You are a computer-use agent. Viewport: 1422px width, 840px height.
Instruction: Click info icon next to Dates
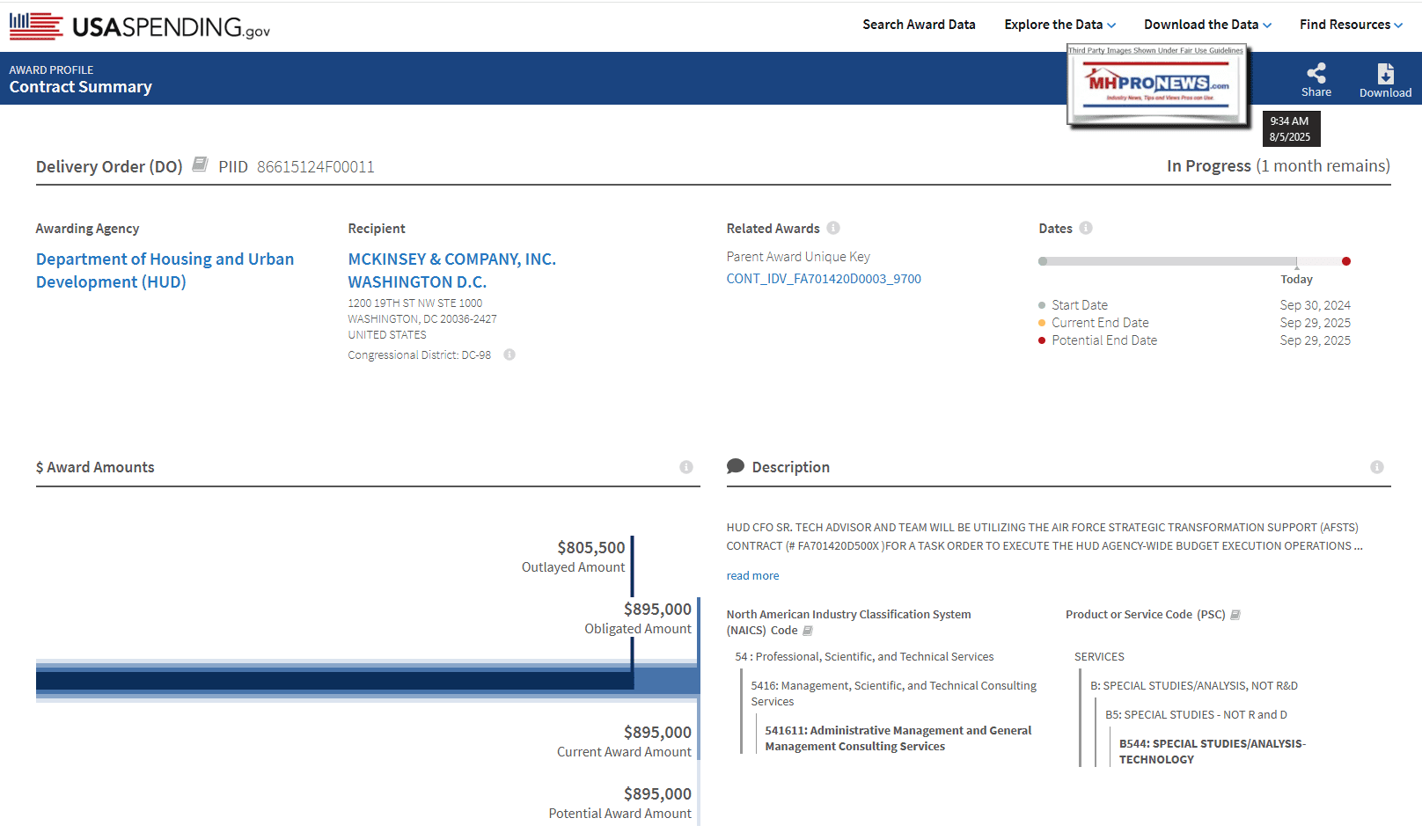pyautogui.click(x=1086, y=228)
